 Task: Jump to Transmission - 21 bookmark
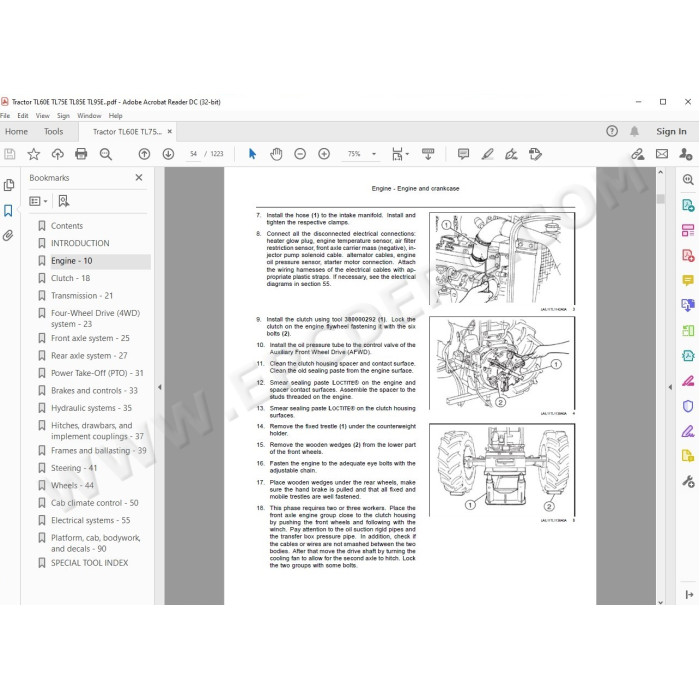(x=82, y=296)
